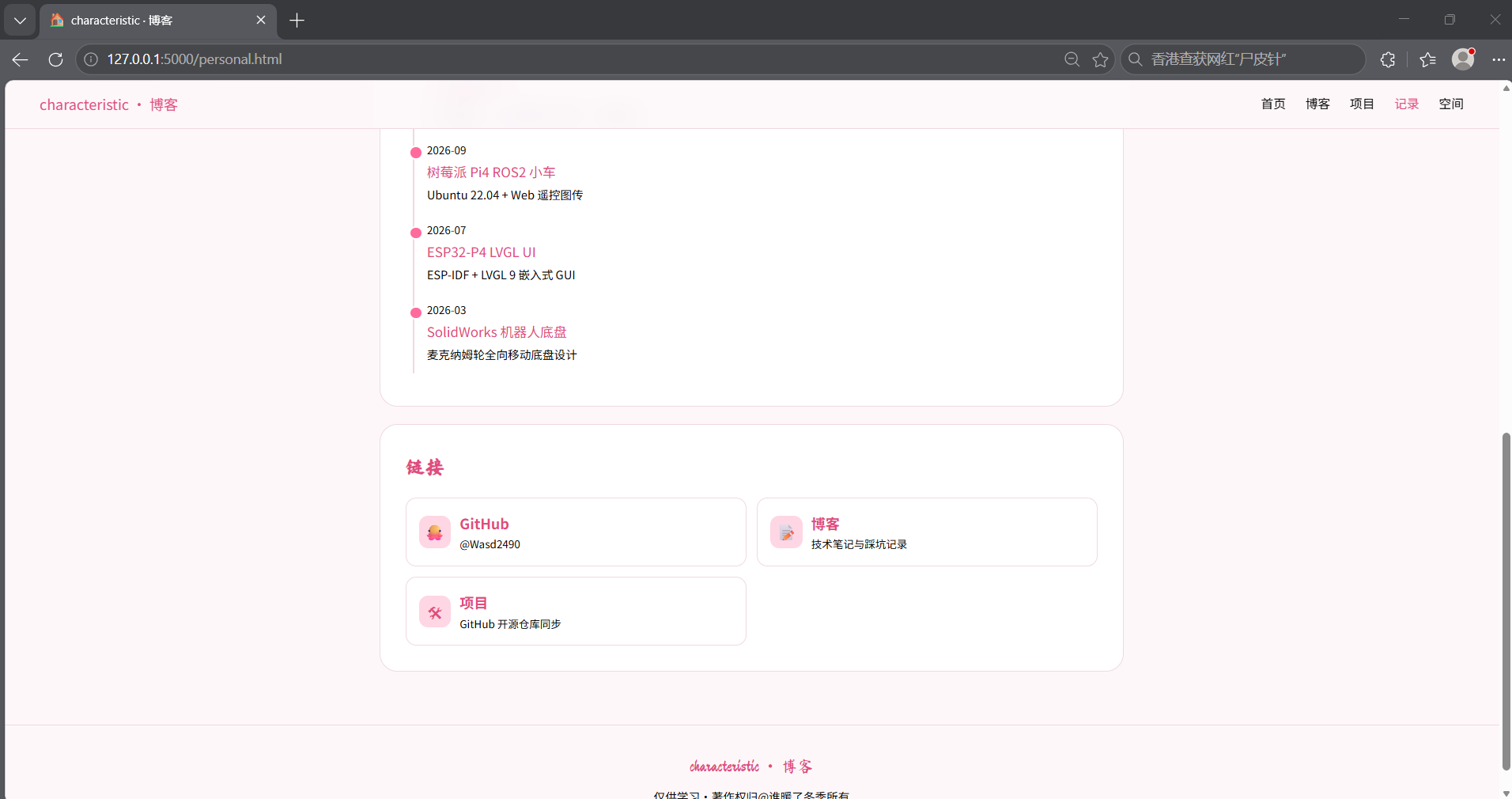The width and height of the screenshot is (1512, 799).
Task: Click the GitHub 开源仓库同步 description
Action: (x=510, y=624)
